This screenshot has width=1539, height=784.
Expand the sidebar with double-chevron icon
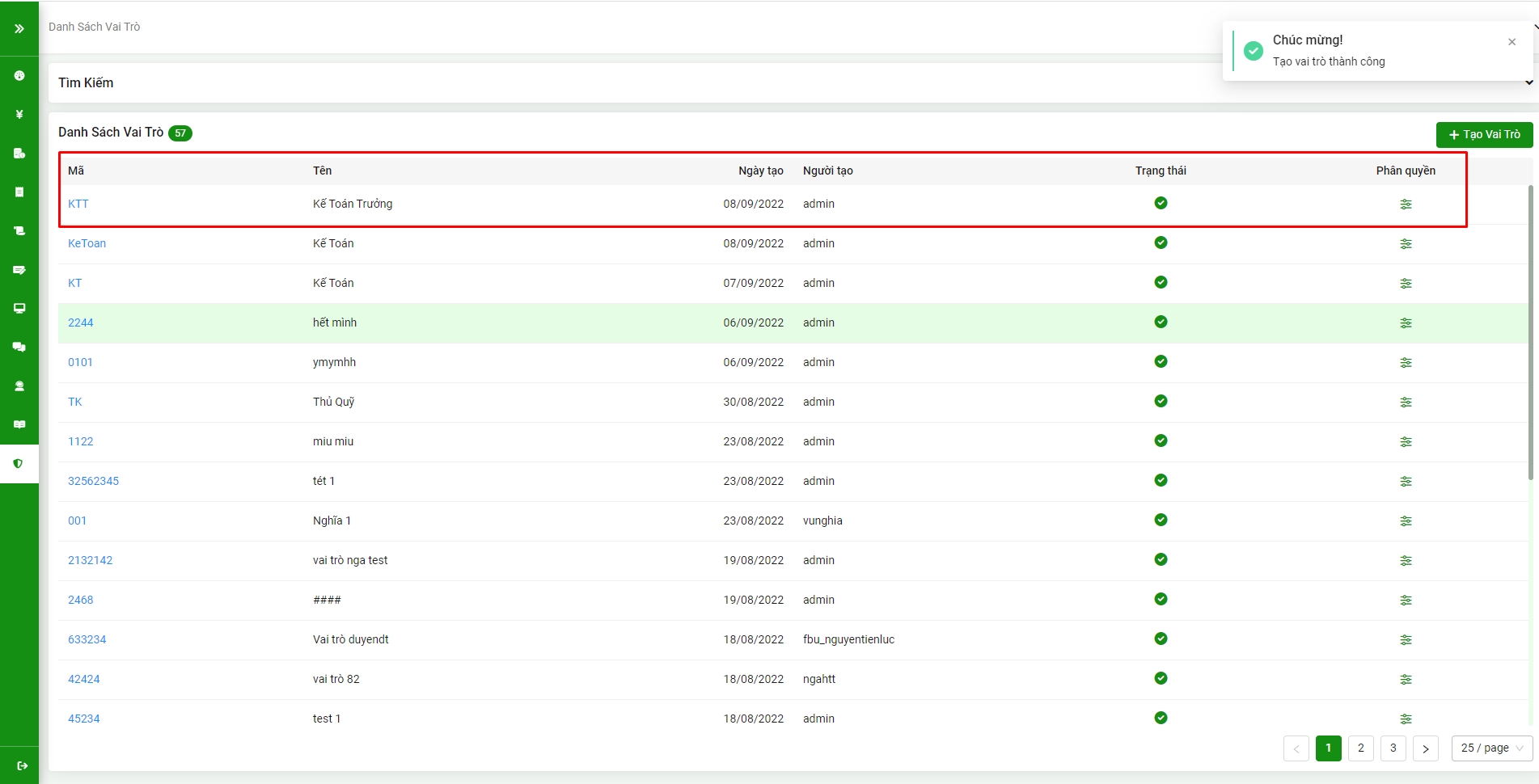click(19, 28)
